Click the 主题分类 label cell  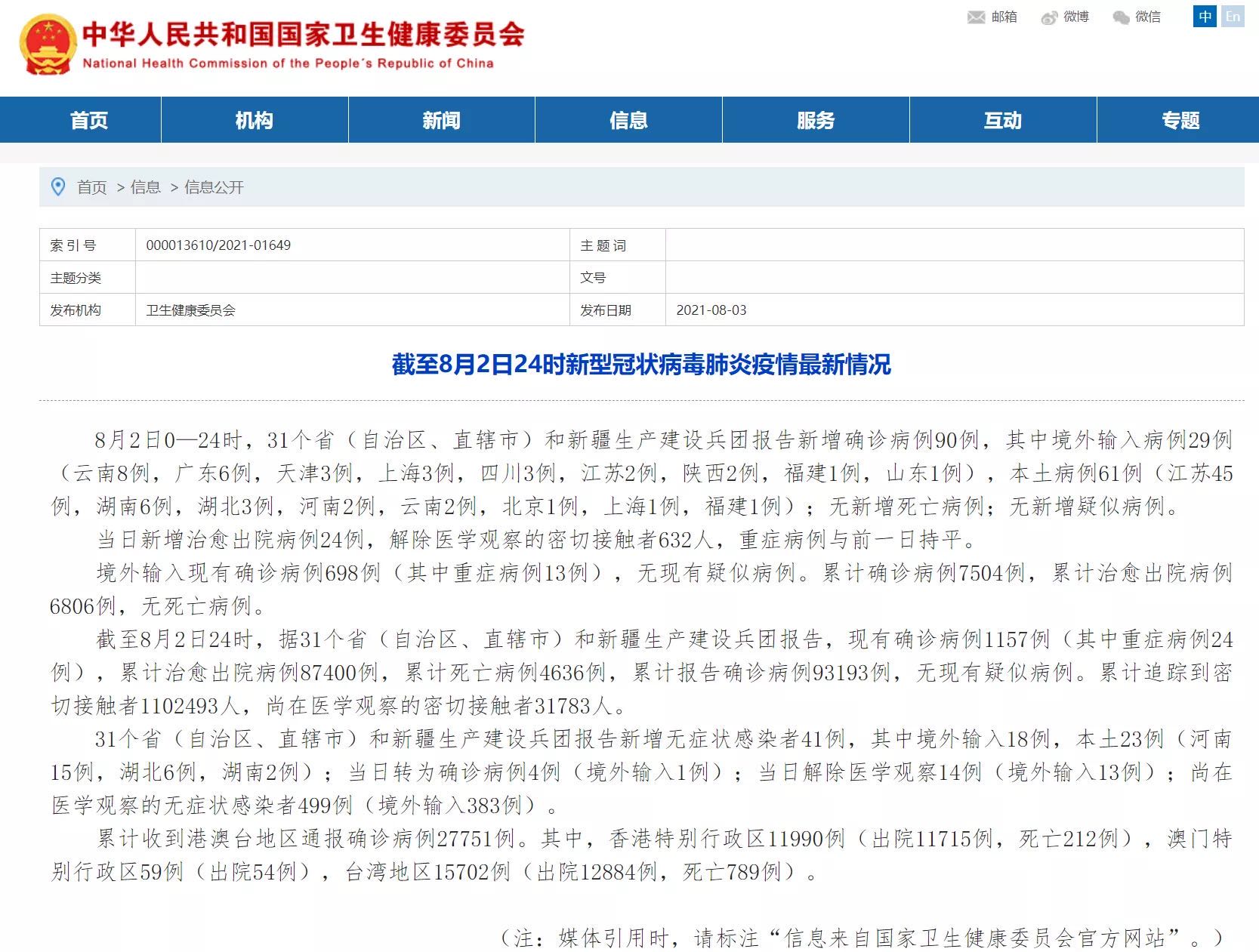(x=88, y=278)
